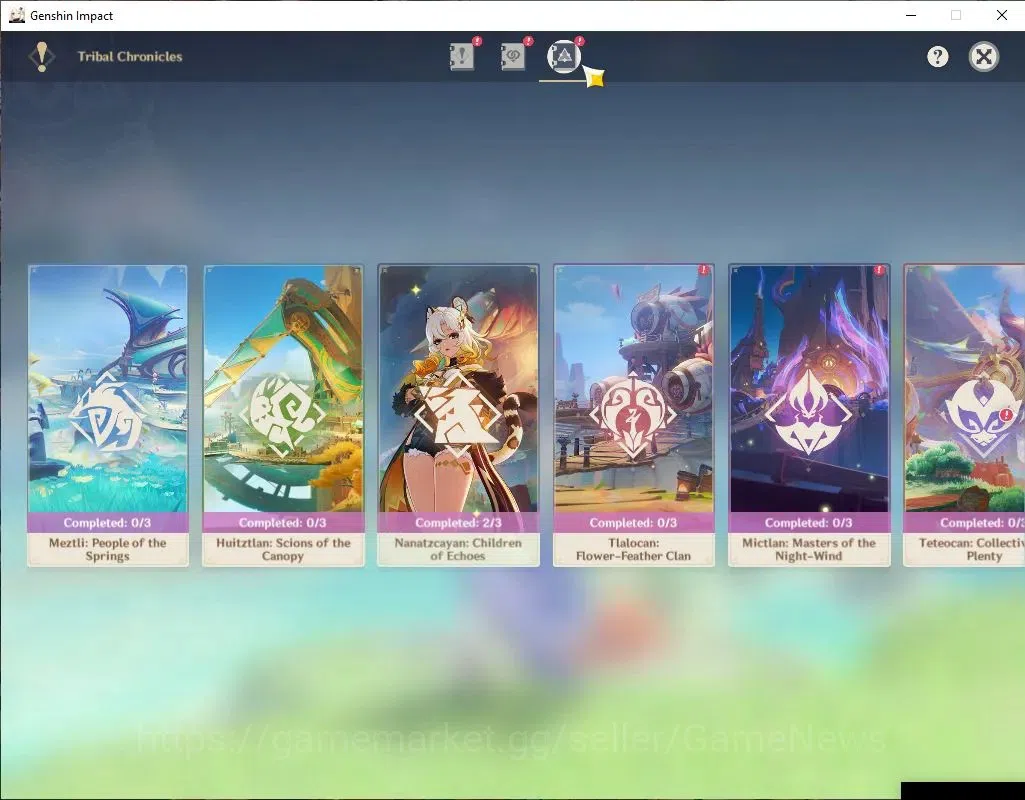Viewport: 1025px width, 800px height.
Task: Click 'Completed: 0/3' on Tlalocan card
Action: pos(633,523)
